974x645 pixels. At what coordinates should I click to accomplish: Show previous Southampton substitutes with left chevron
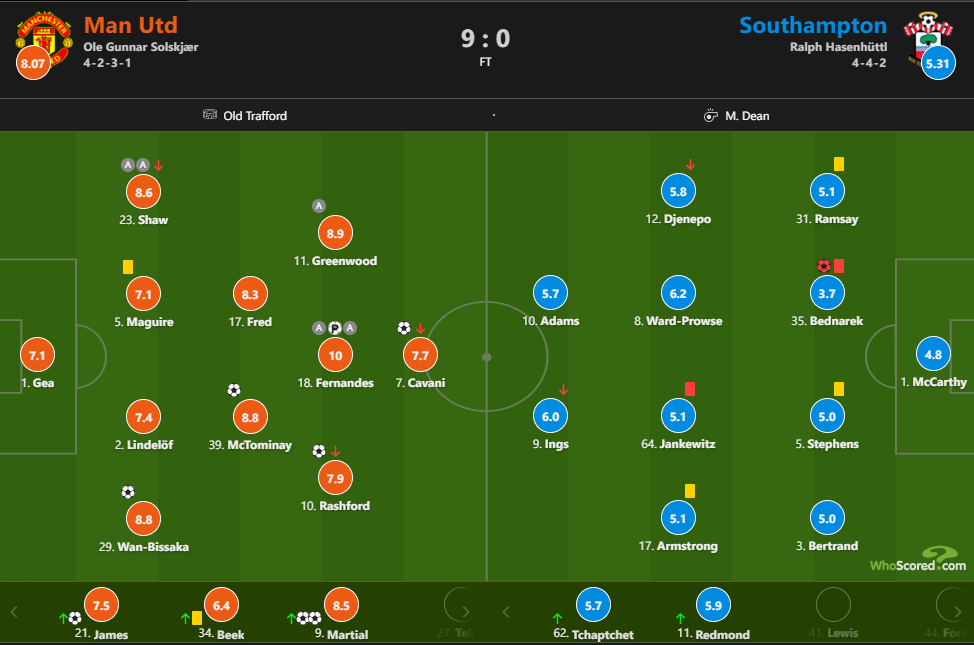point(506,612)
